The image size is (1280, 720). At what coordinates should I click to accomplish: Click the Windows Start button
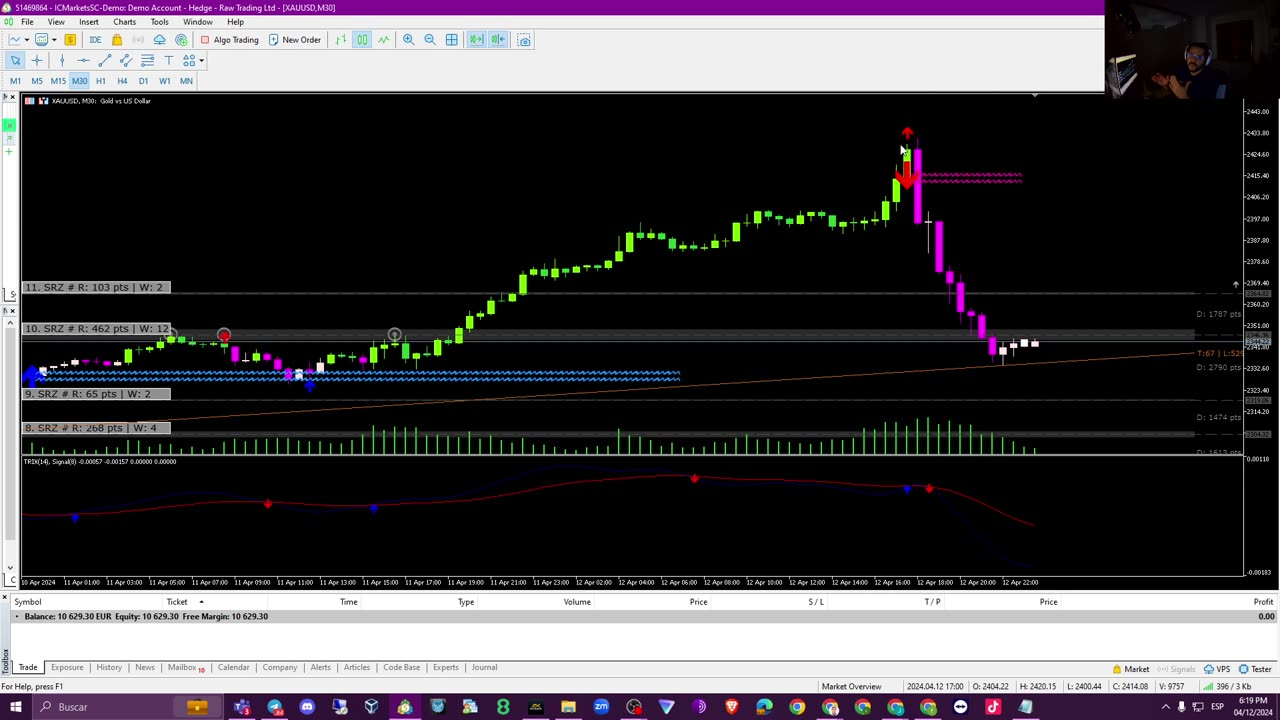(16, 707)
